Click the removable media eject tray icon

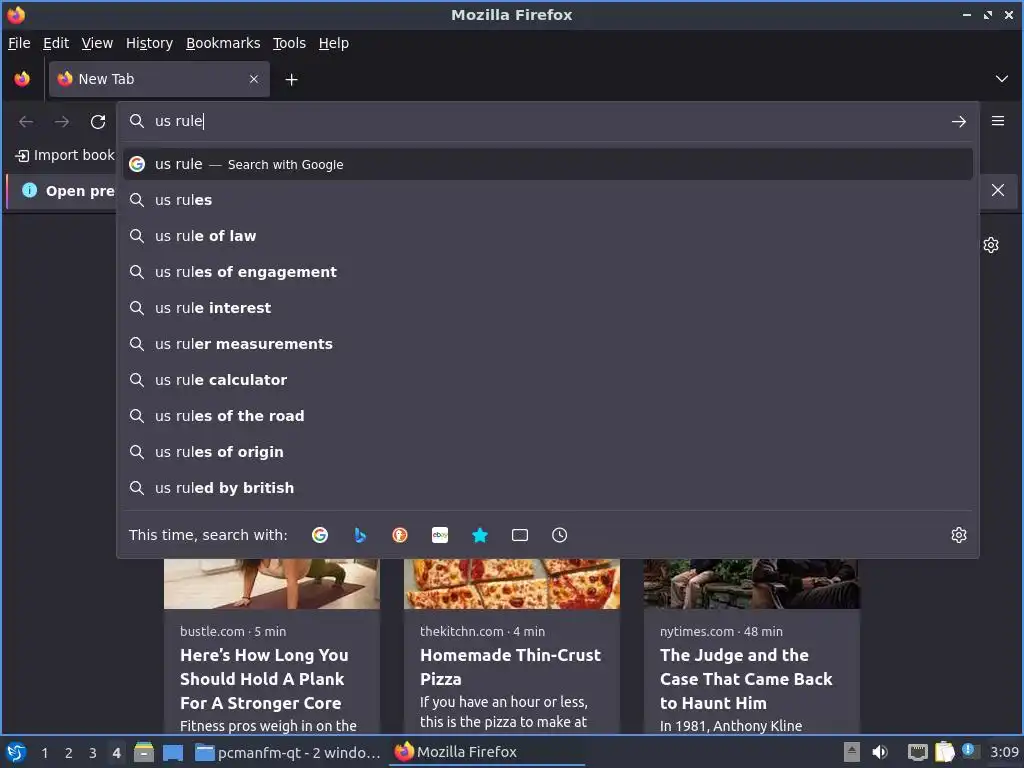pos(852,752)
